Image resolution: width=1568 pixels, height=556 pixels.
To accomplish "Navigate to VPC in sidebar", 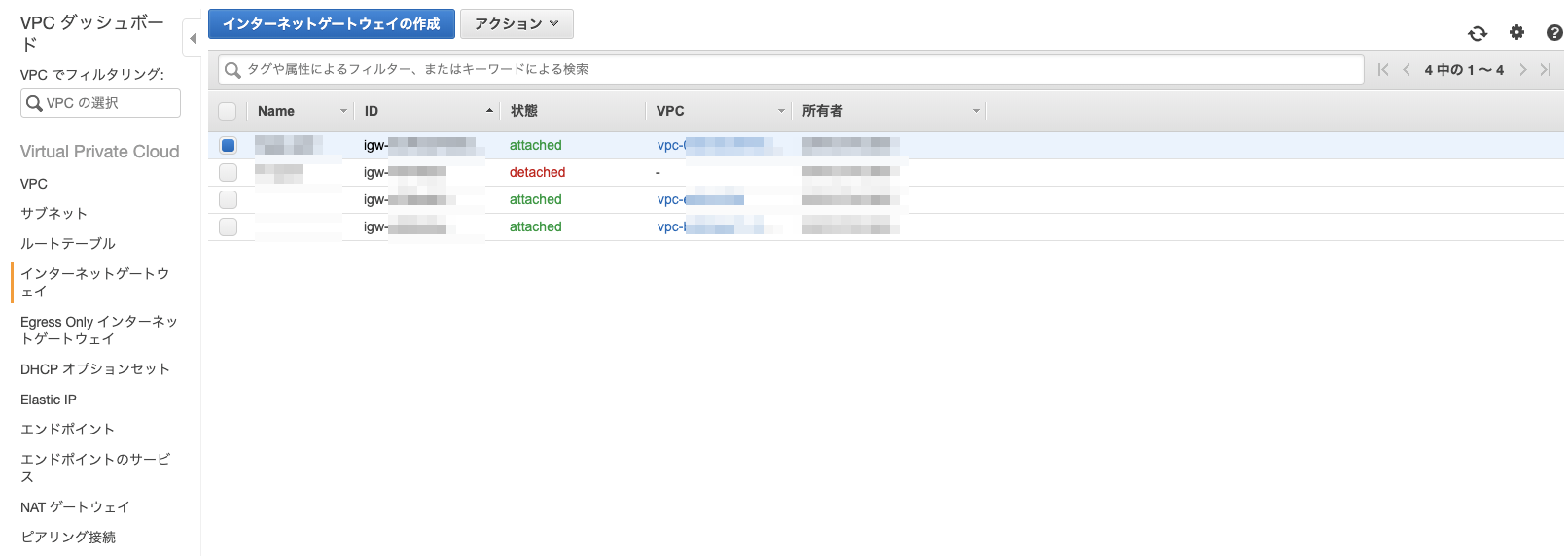I will click(x=34, y=184).
